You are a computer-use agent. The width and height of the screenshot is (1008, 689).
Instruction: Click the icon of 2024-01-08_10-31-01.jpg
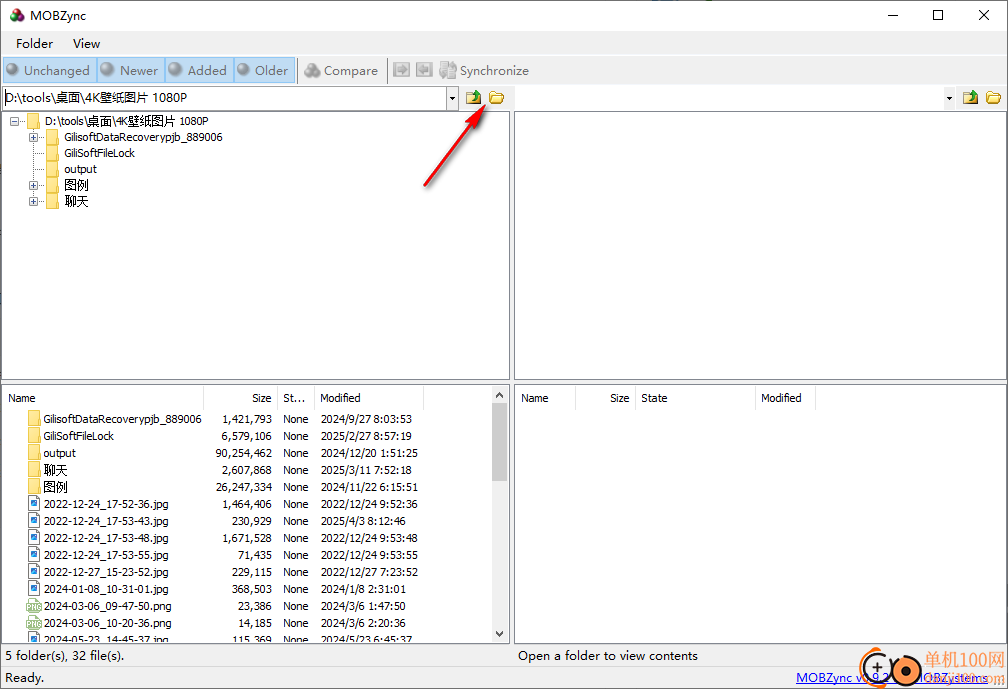point(34,589)
